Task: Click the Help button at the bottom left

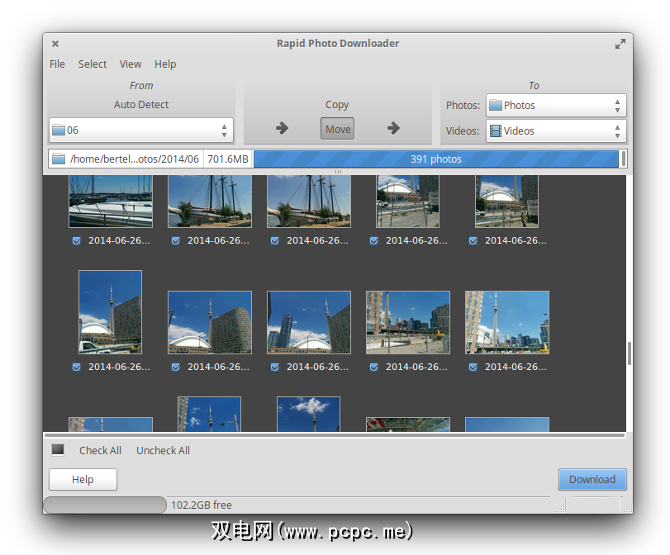Action: coord(83,479)
